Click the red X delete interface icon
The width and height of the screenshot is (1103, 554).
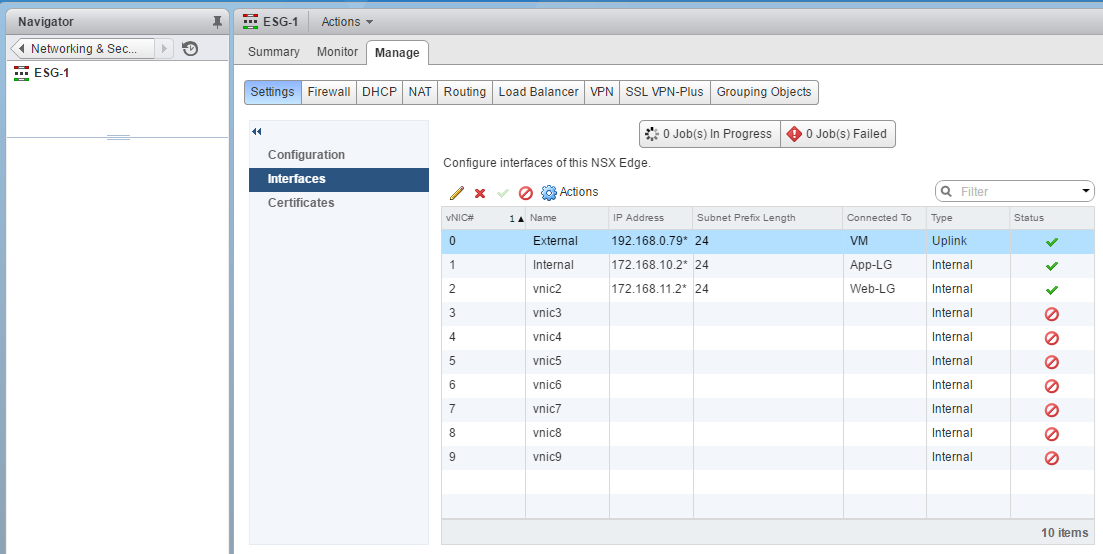pos(480,193)
